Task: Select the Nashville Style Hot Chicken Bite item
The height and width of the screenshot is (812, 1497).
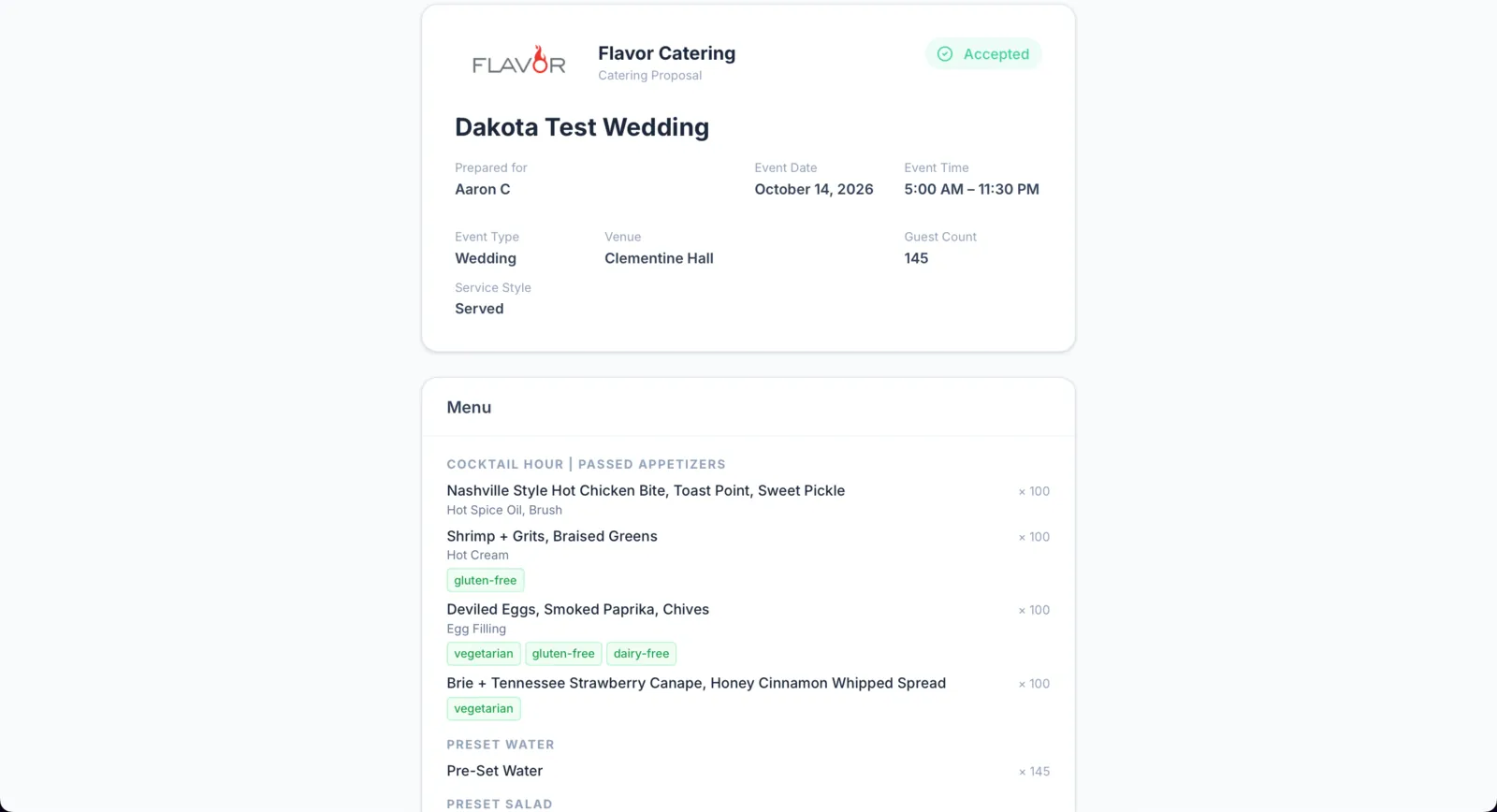Action: click(x=646, y=490)
